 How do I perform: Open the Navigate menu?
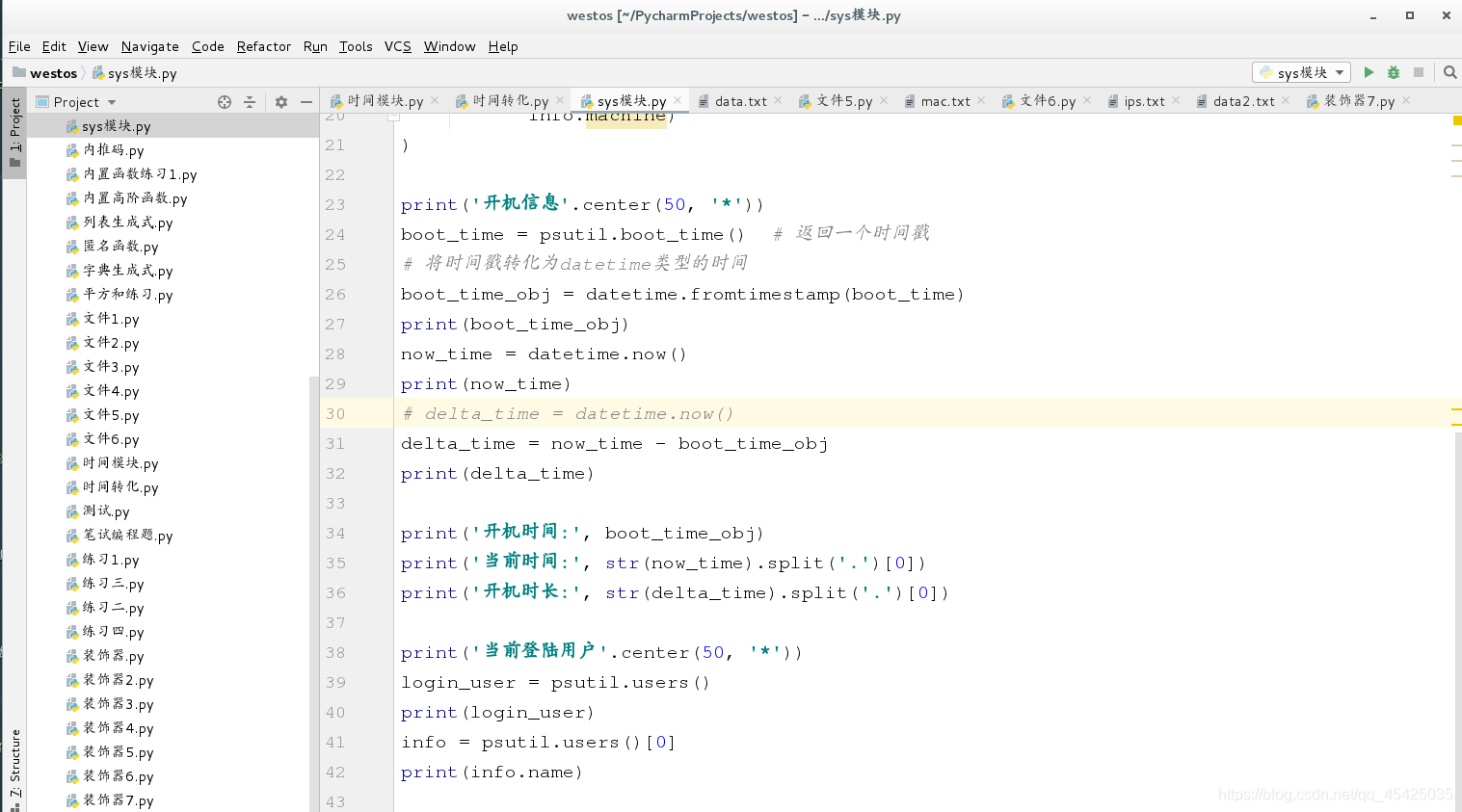click(149, 46)
